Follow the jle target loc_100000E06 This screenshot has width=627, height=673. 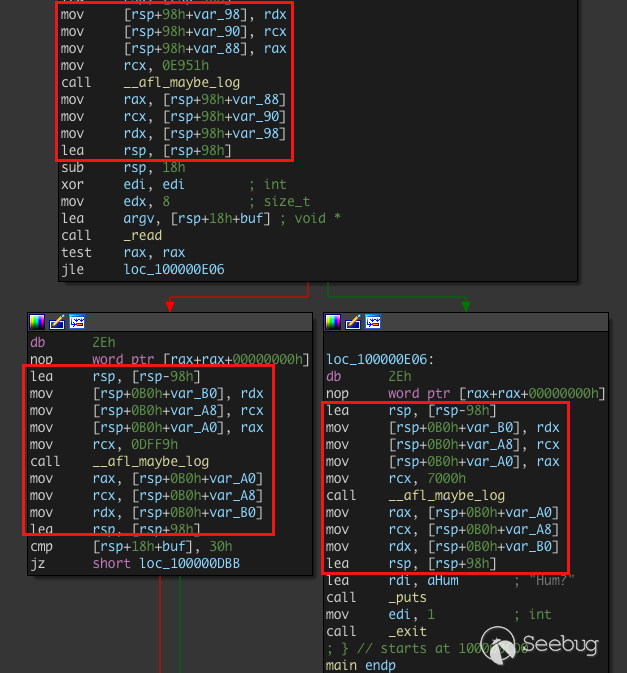tap(174, 270)
